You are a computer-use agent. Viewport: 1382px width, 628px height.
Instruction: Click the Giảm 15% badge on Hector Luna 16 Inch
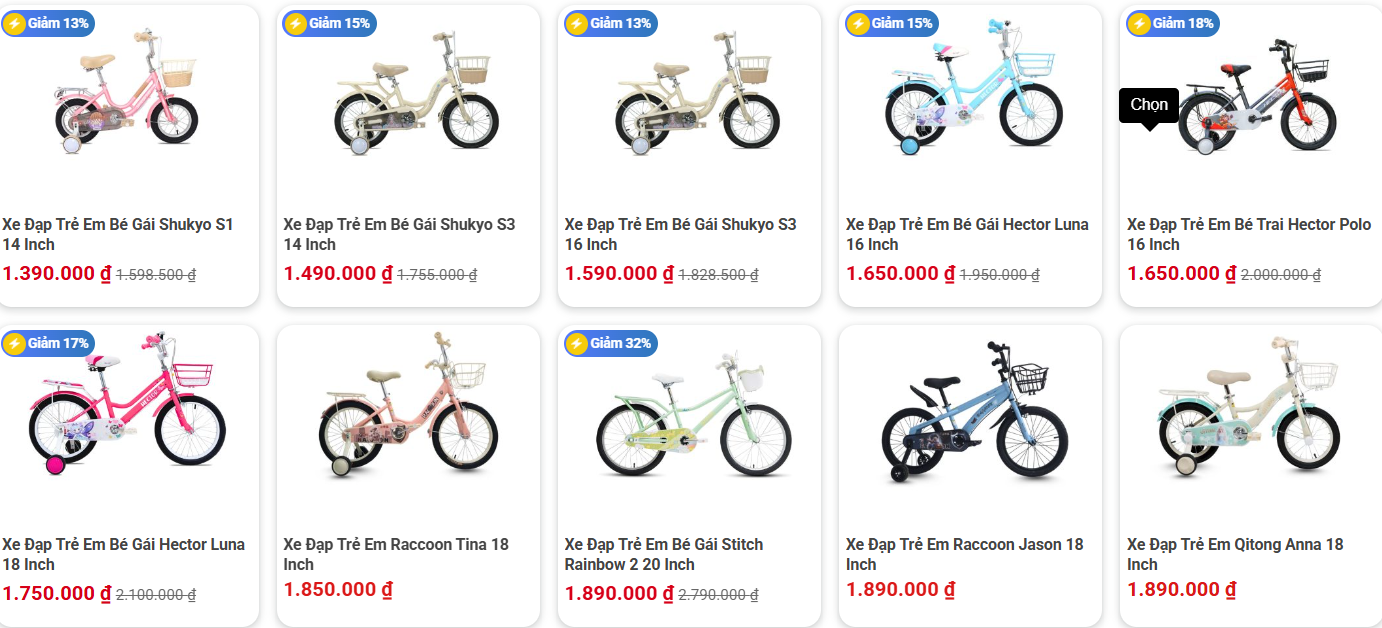click(x=890, y=23)
